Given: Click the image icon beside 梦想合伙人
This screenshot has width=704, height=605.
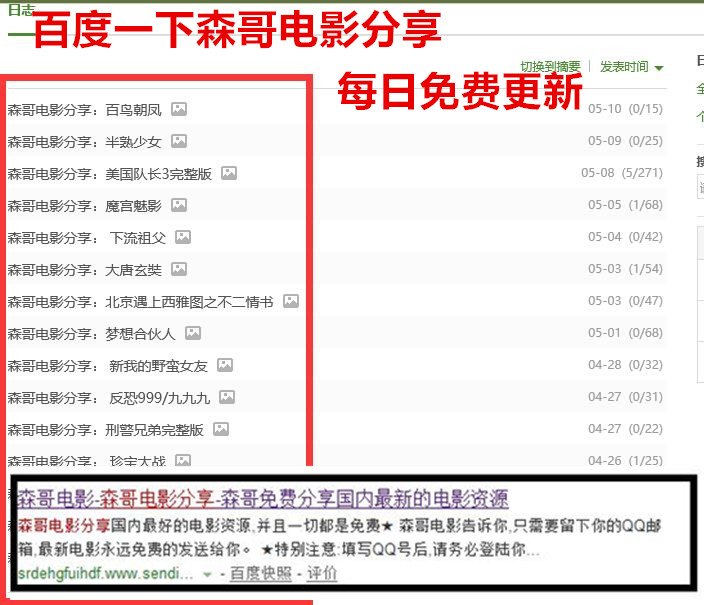Looking at the screenshot, I should pyautogui.click(x=193, y=333).
